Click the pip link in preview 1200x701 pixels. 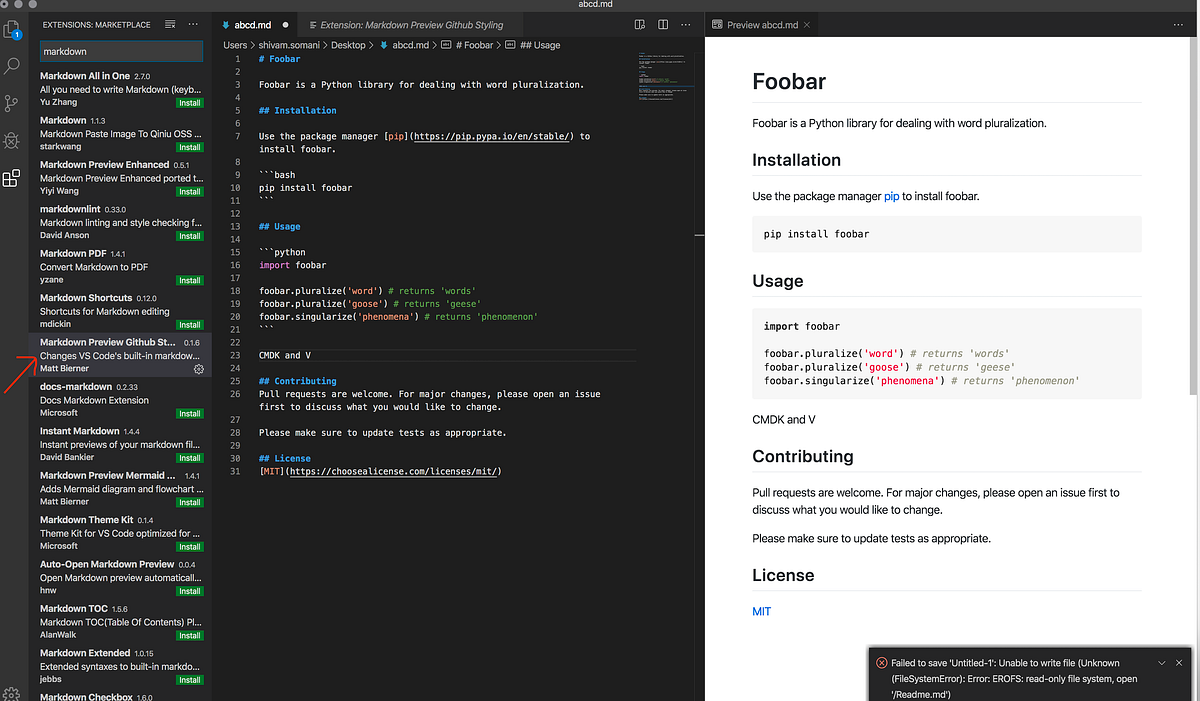pos(891,196)
